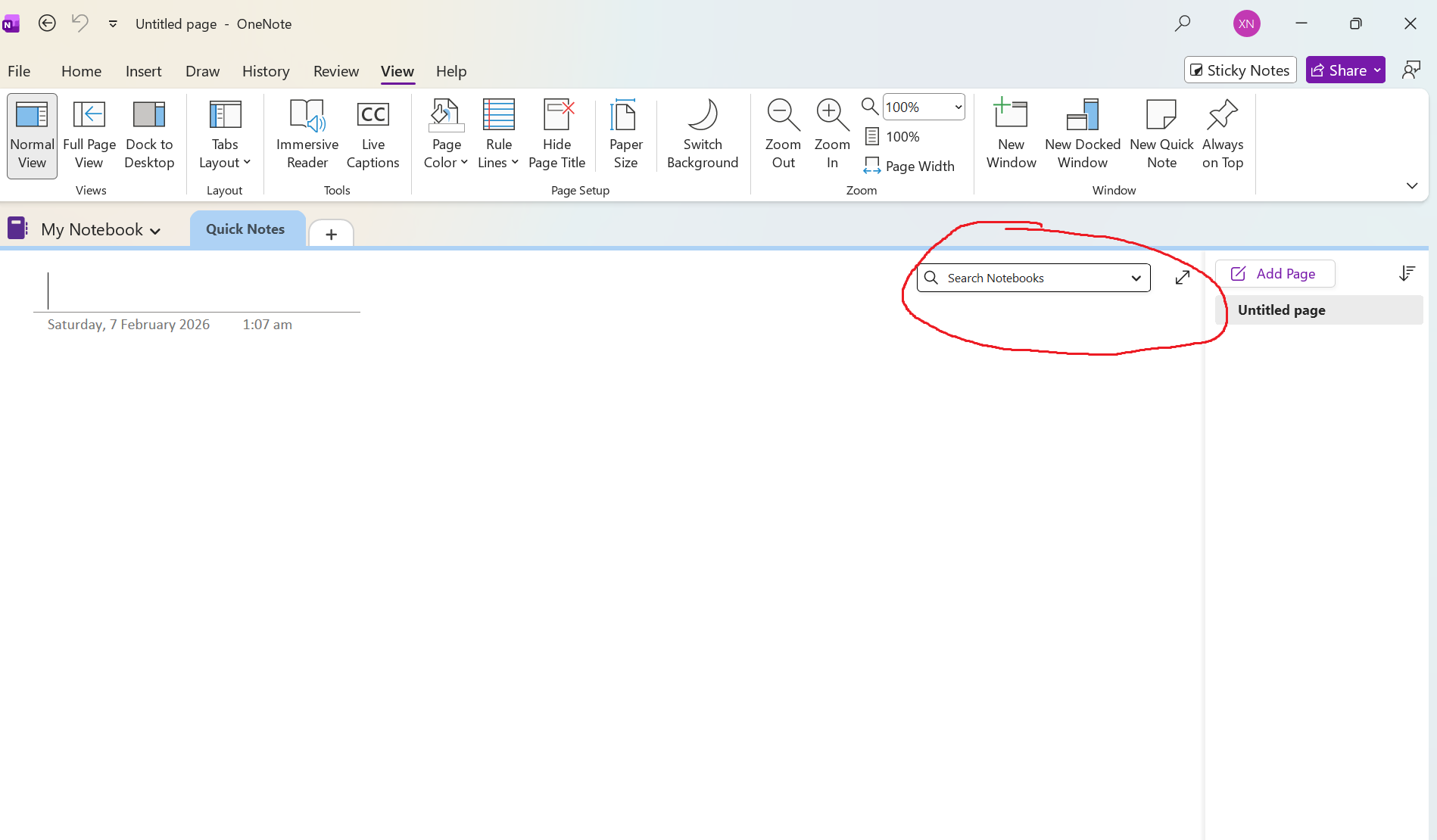Select the Untitled page entry
This screenshot has width=1437, height=840.
[1319, 310]
